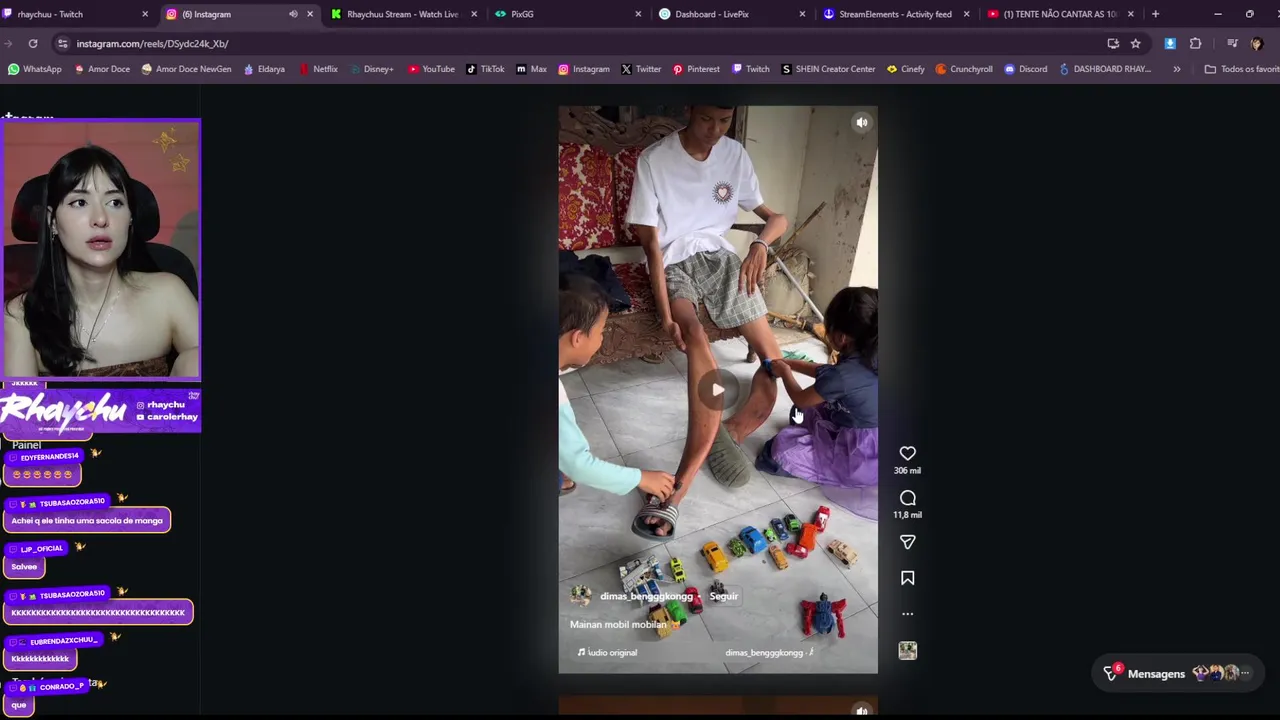The height and width of the screenshot is (720, 1280).
Task: Open the Pinterest bookmark
Action: coord(696,69)
